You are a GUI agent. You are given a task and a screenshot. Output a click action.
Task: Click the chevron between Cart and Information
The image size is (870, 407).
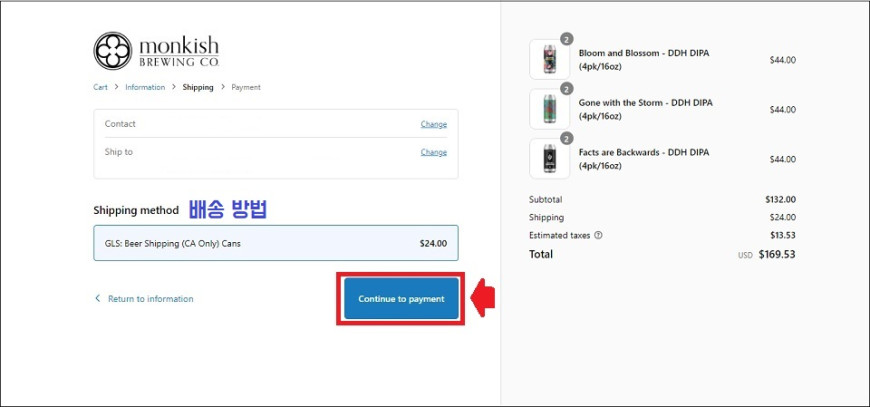point(117,87)
